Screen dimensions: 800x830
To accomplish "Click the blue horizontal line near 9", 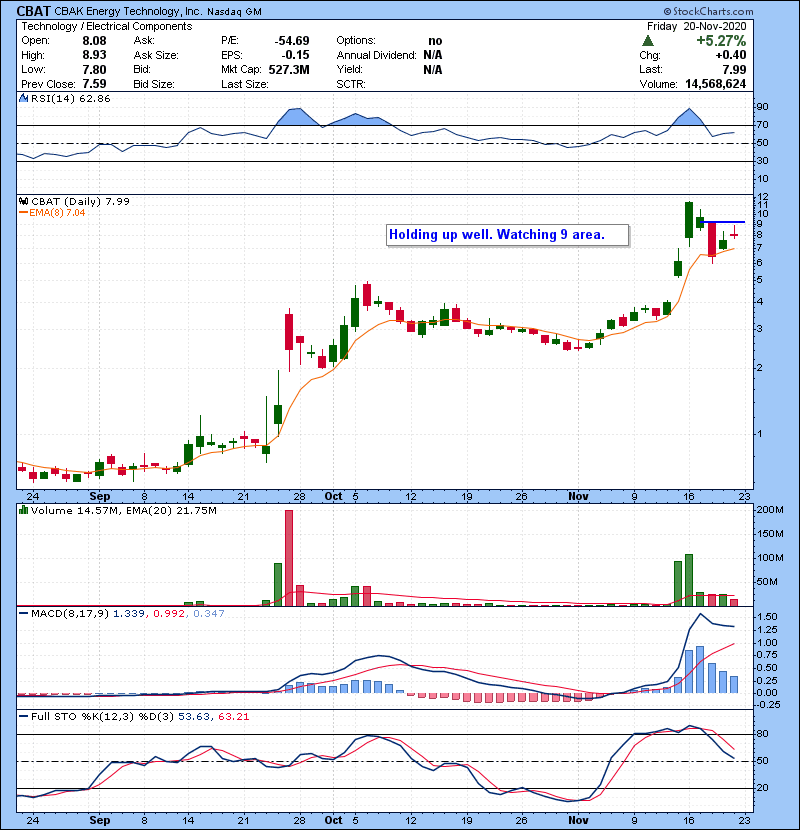I will [723, 222].
